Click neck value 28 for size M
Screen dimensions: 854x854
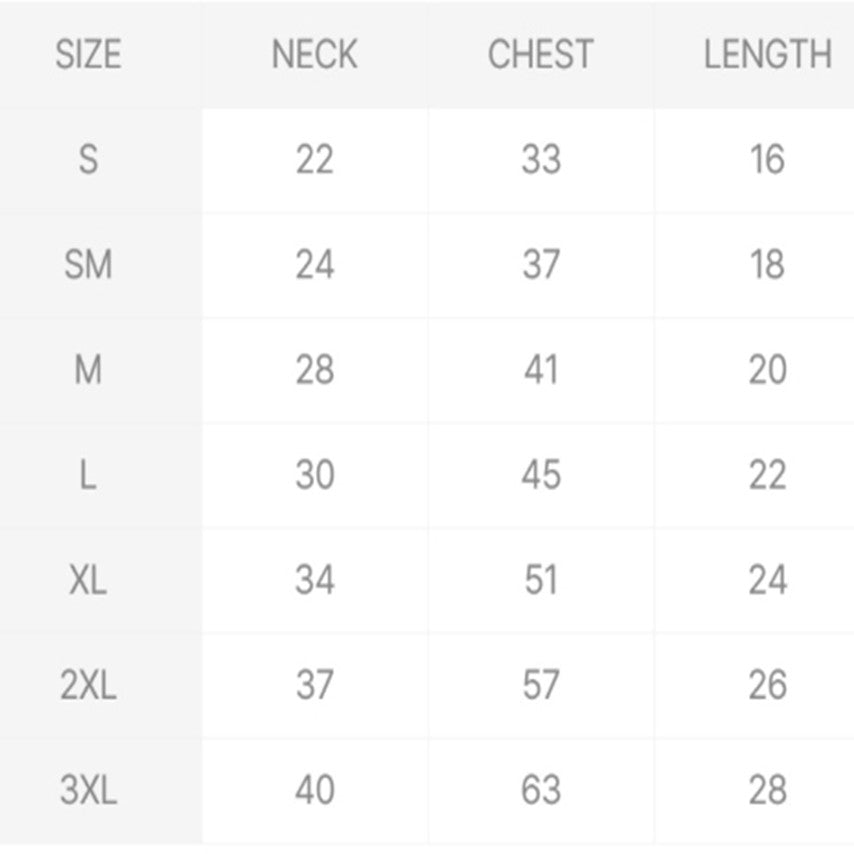[x=315, y=370]
